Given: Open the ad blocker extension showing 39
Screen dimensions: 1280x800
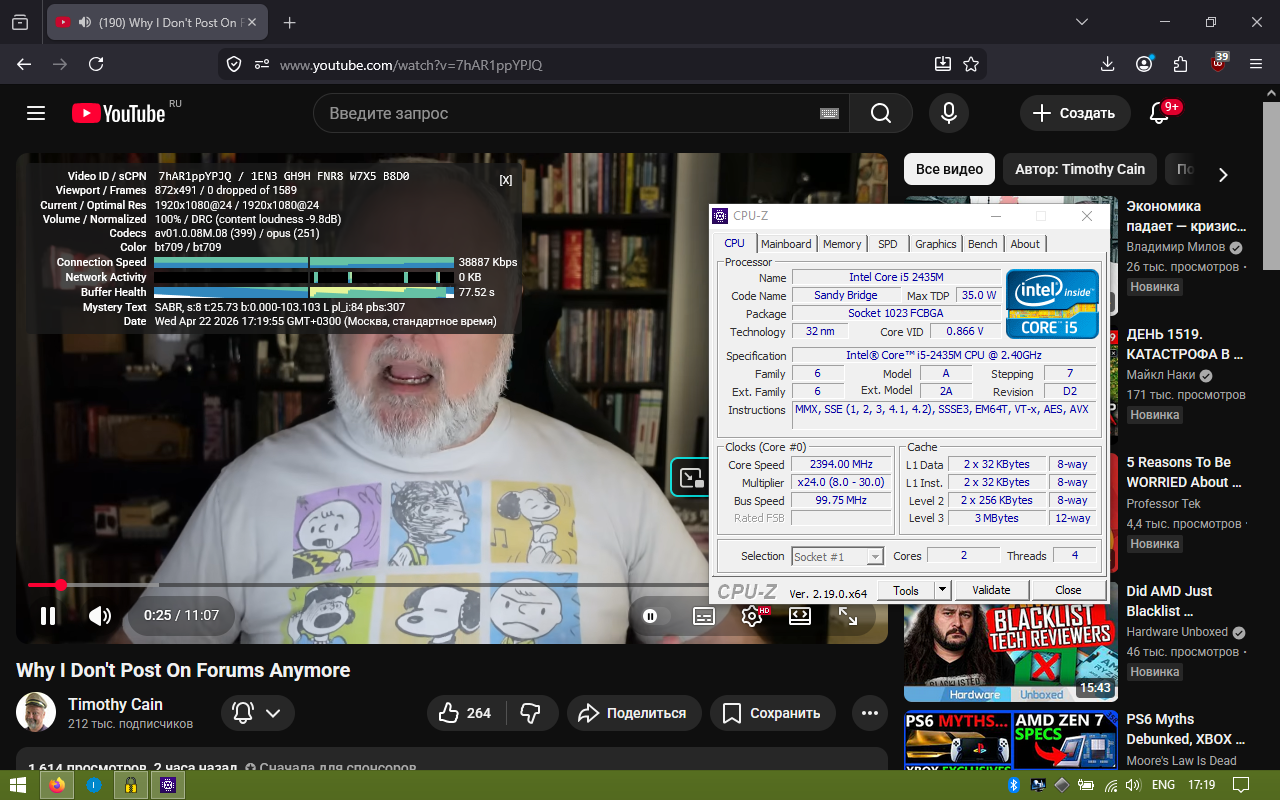Looking at the screenshot, I should 1218,63.
